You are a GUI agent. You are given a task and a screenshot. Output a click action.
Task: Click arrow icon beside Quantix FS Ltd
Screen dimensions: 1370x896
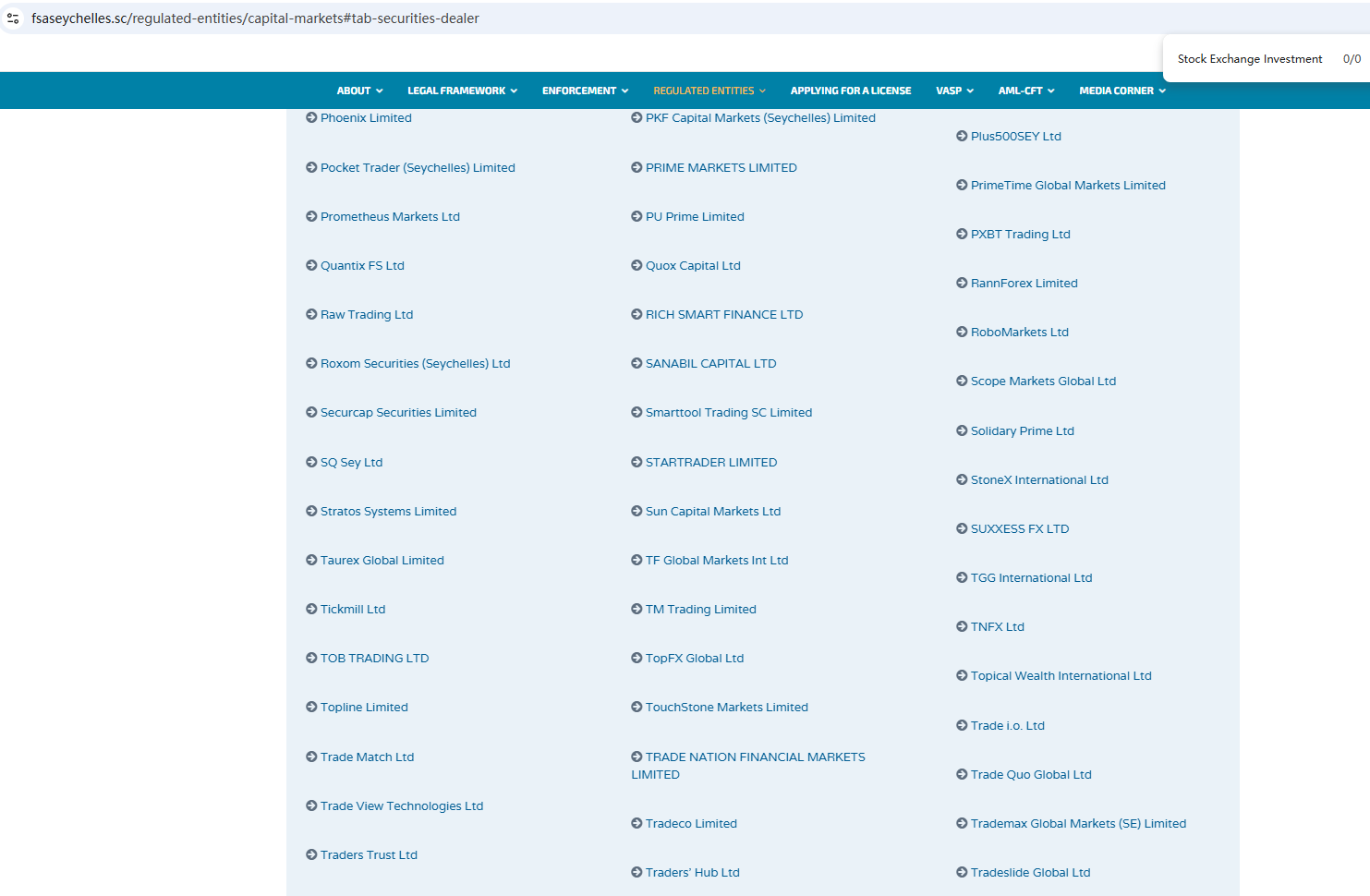click(x=311, y=265)
